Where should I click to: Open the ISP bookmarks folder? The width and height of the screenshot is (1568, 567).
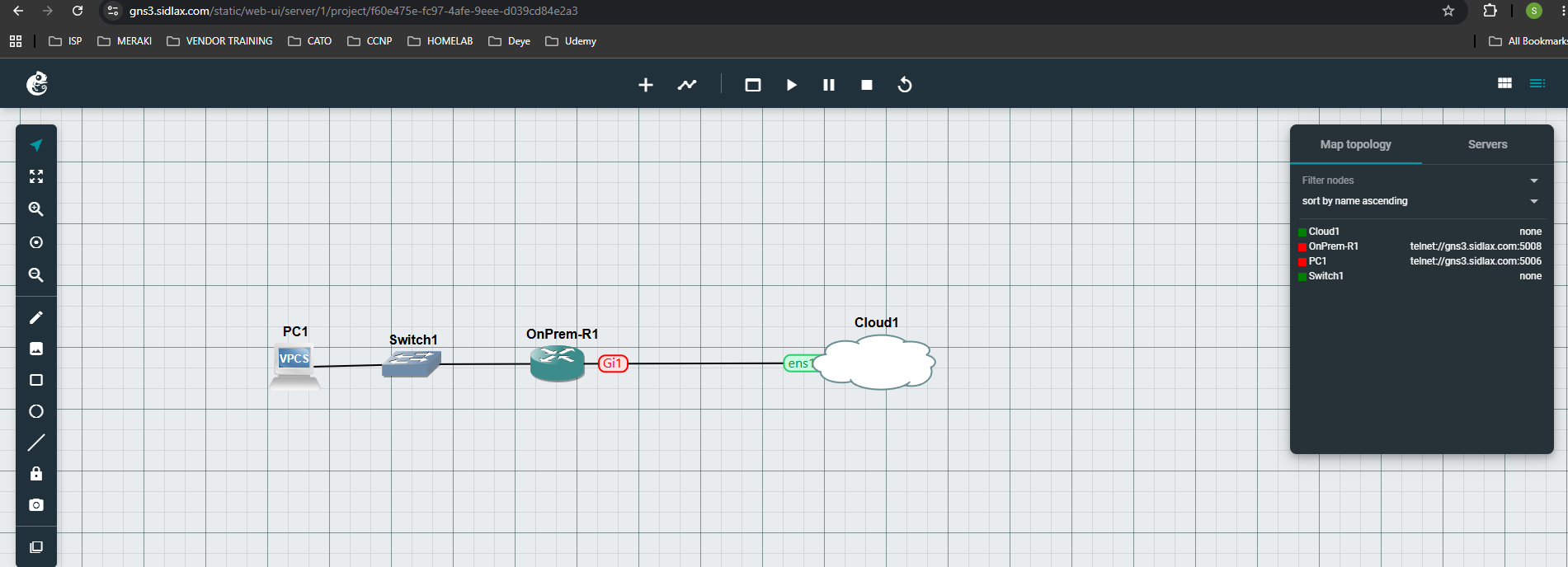[x=65, y=41]
